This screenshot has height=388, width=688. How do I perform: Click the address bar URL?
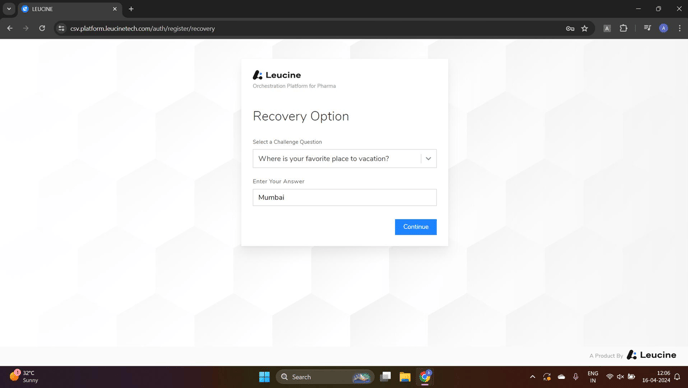(x=143, y=29)
